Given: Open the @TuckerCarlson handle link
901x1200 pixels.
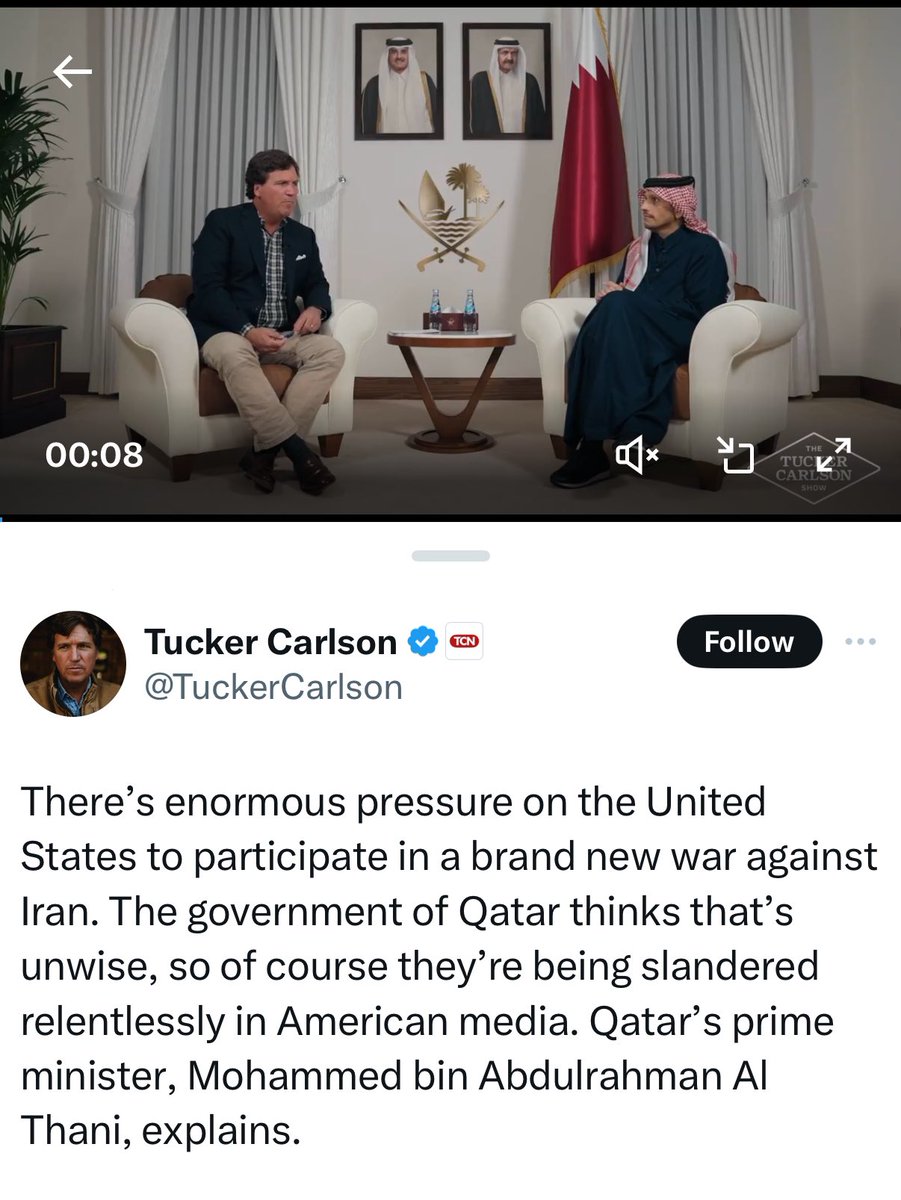Looking at the screenshot, I should point(274,688).
